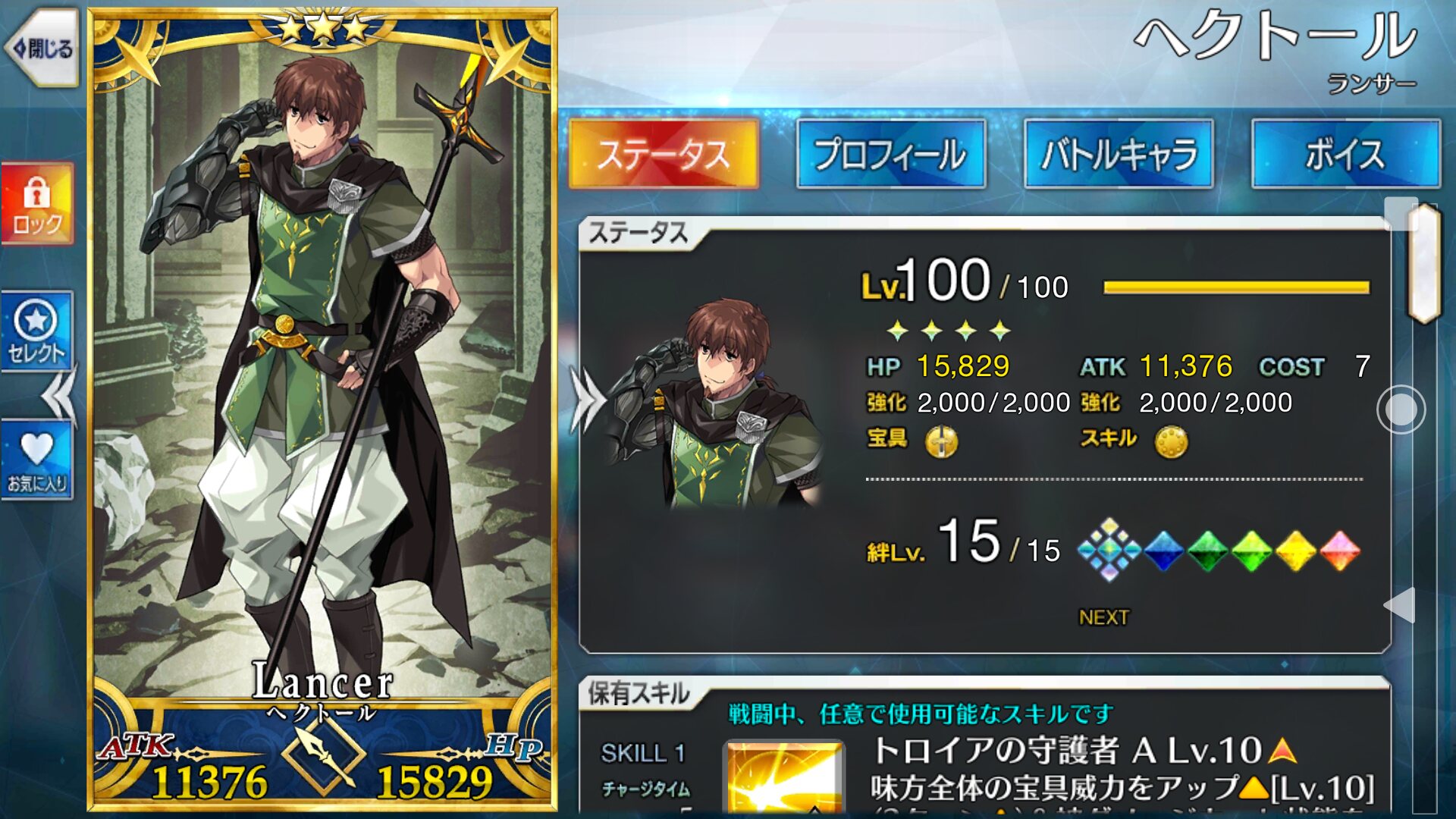Screen dimensions: 1456x819
Task: Open the バトルキャラ tab
Action: tap(1119, 154)
